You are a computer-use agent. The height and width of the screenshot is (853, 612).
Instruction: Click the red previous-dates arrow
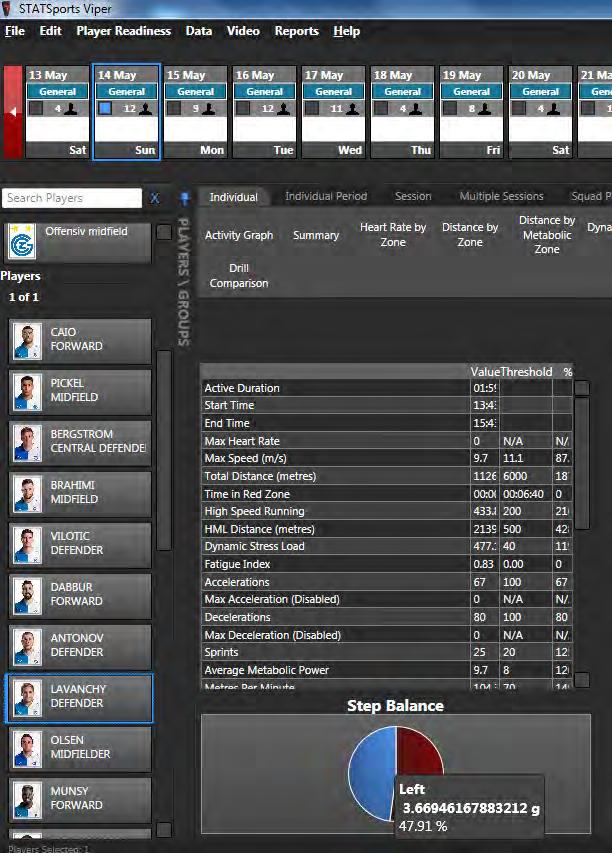[x=13, y=112]
